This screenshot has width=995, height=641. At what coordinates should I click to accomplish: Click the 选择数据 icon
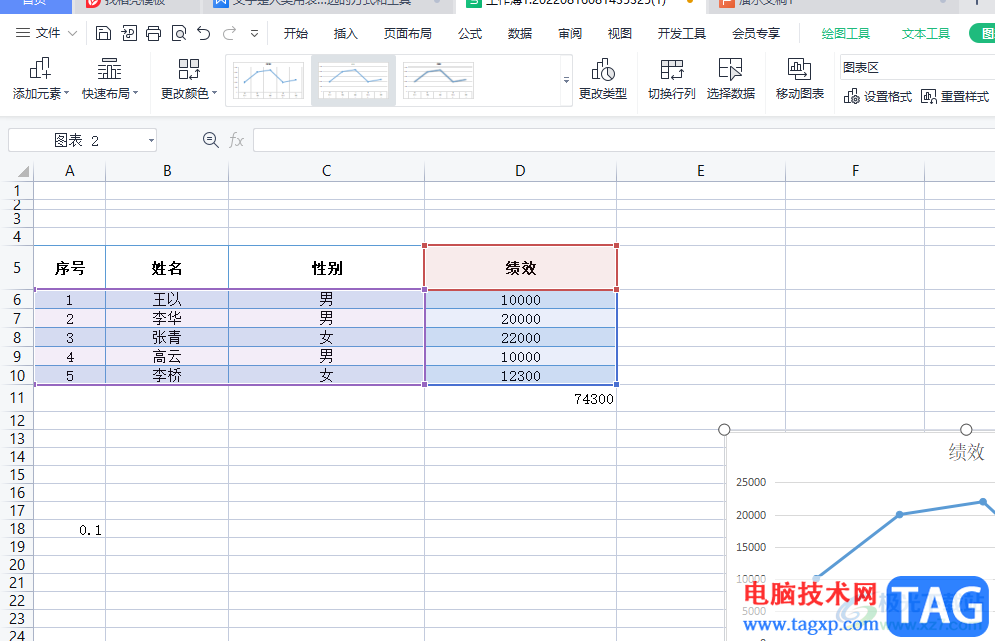click(x=730, y=69)
